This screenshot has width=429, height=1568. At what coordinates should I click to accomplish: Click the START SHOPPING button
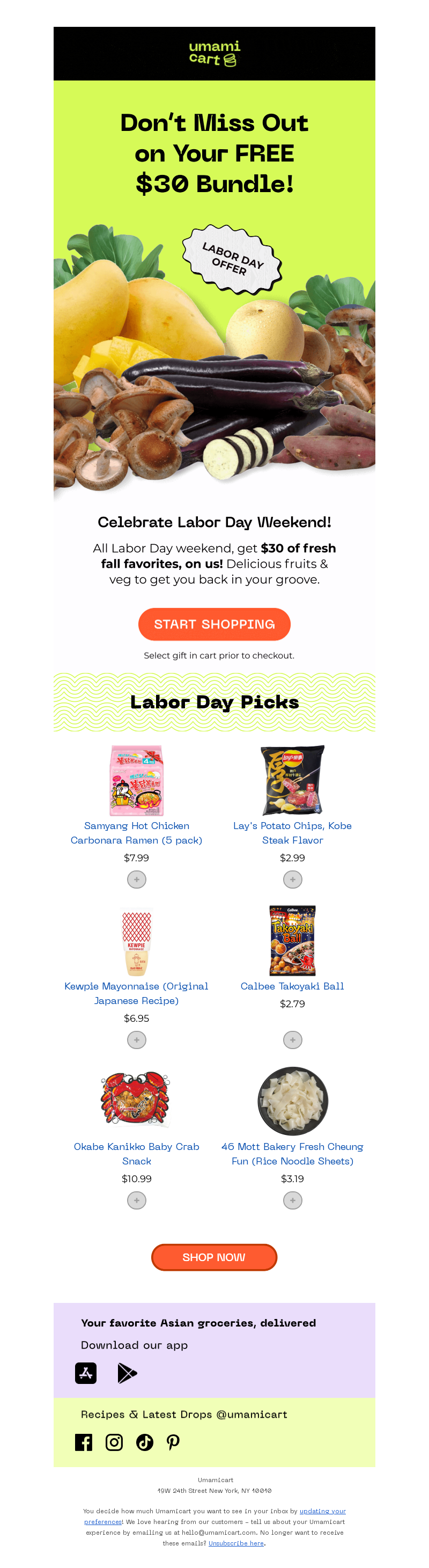pos(214,624)
